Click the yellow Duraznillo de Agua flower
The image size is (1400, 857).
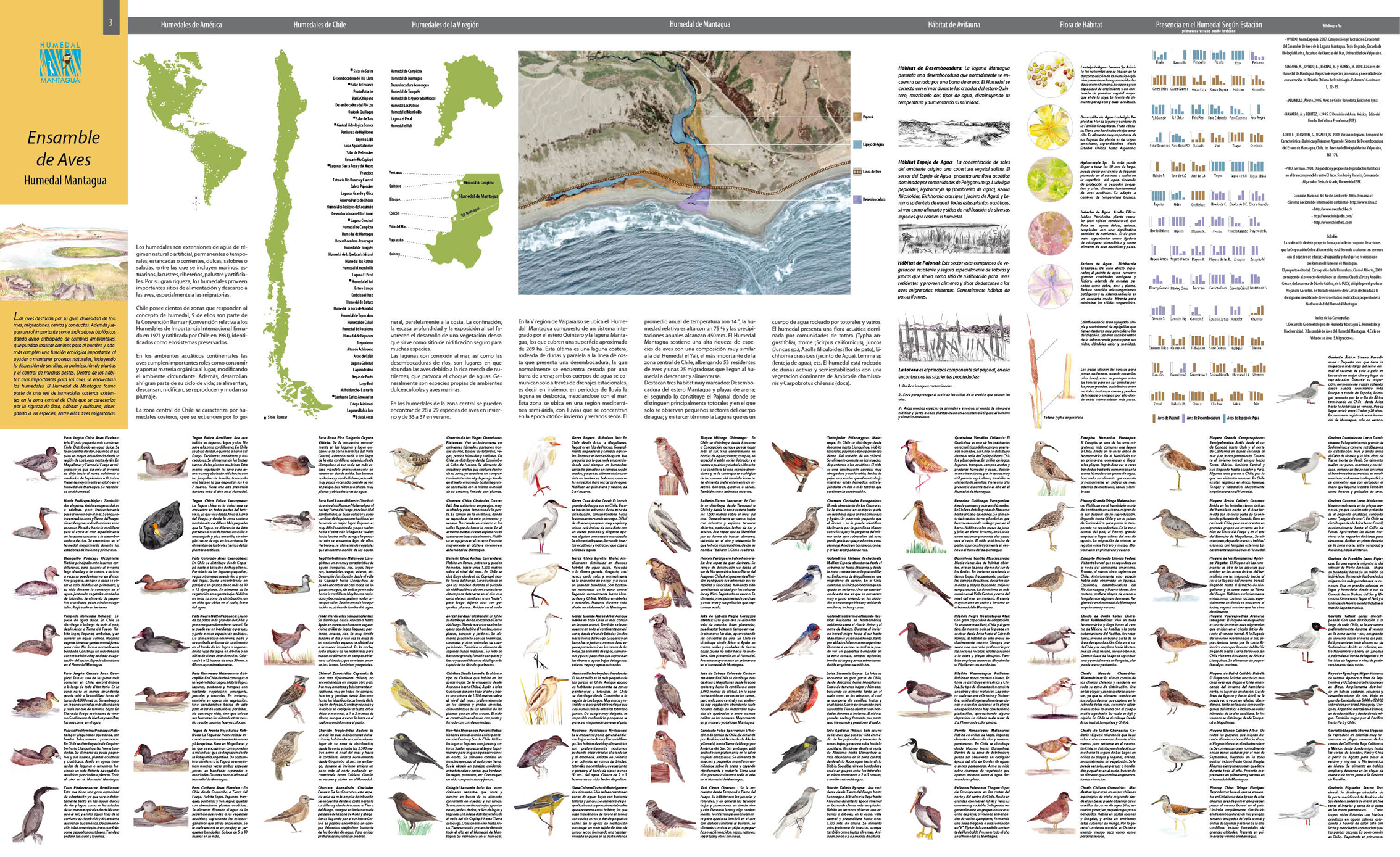(x=1050, y=127)
